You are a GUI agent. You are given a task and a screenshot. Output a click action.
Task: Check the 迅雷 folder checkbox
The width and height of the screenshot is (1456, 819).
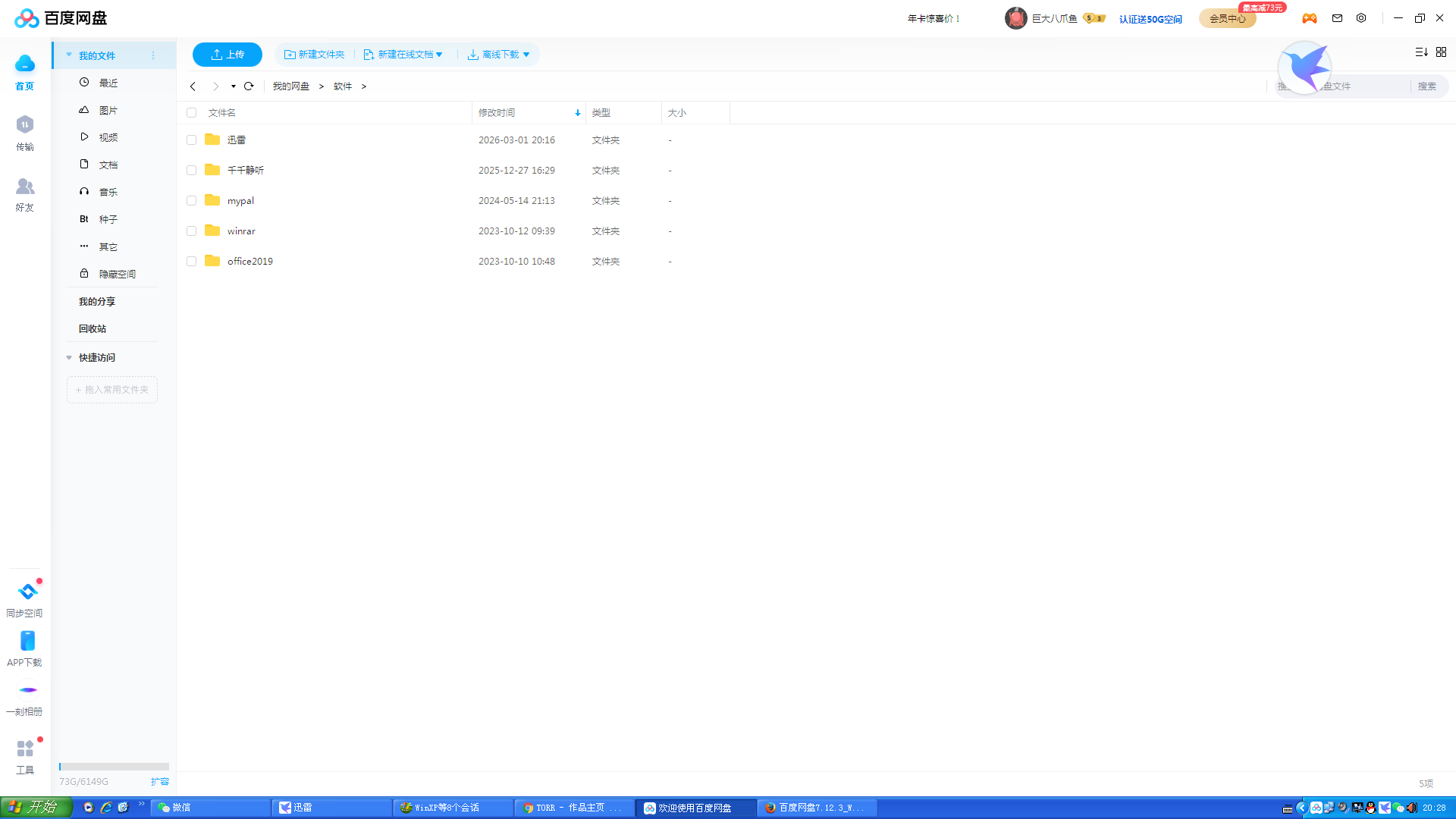(192, 140)
